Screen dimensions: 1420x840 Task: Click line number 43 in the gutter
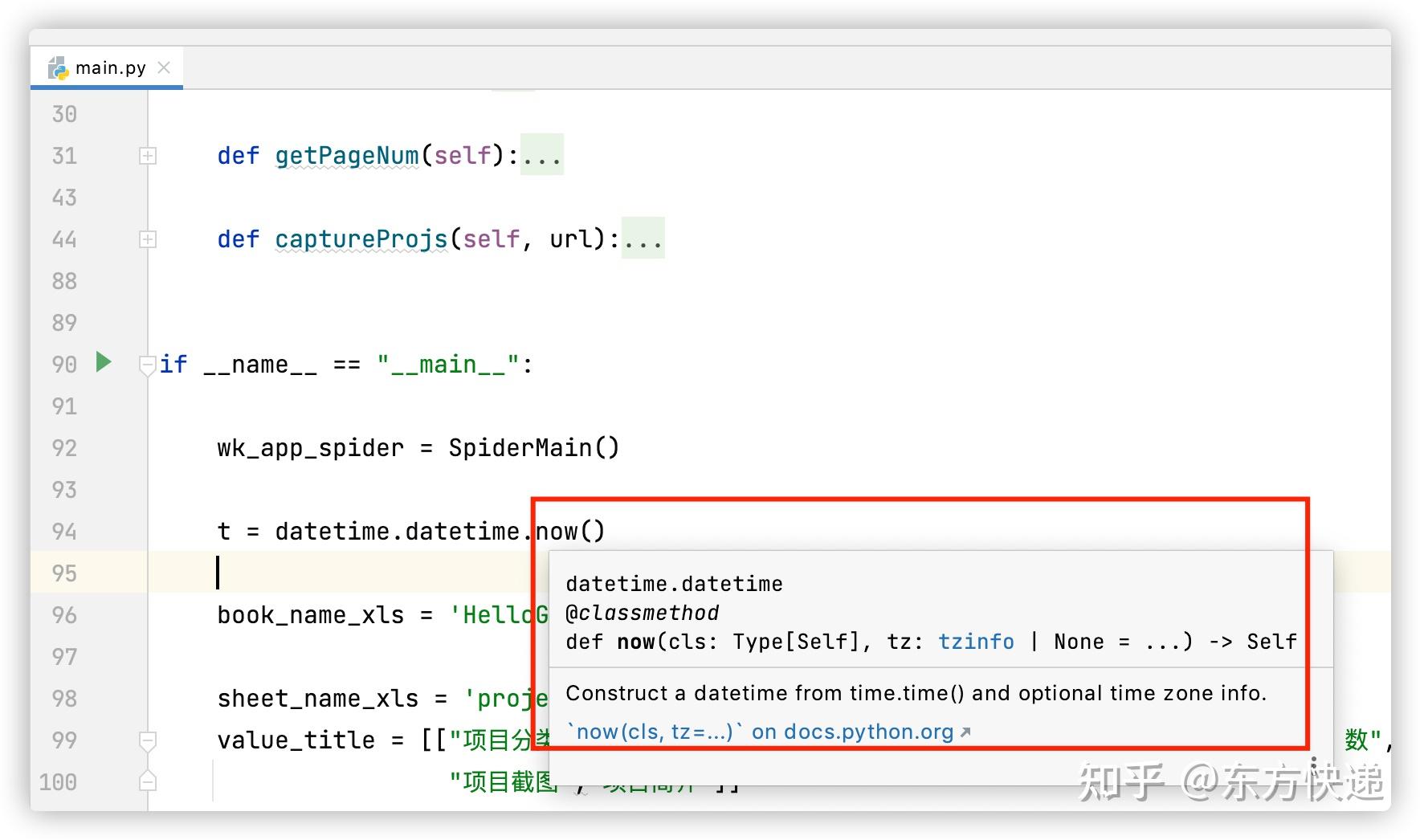(64, 198)
